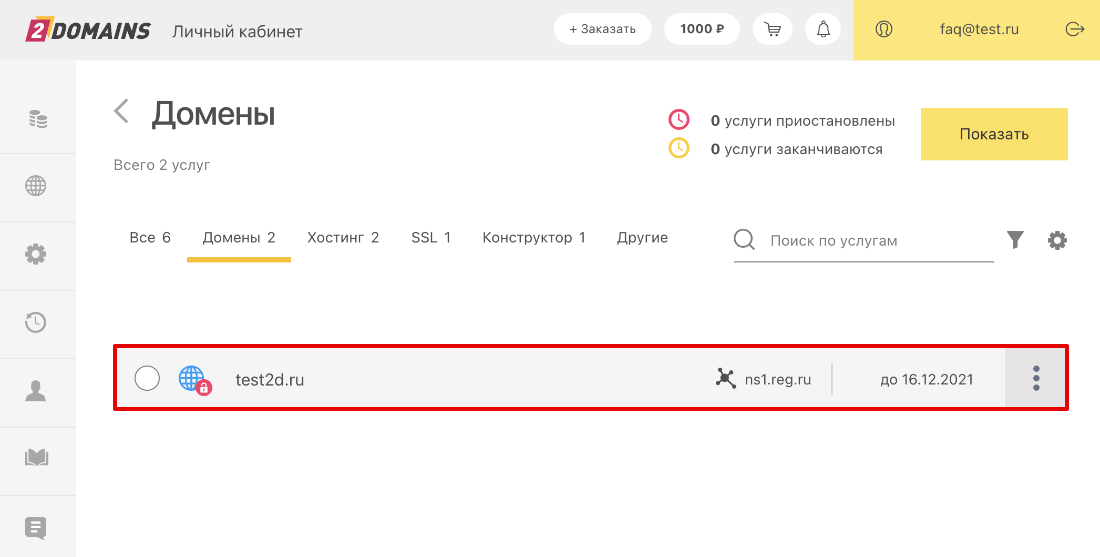Open the filter funnel icon
Viewport: 1100px width, 557px height.
point(1015,240)
